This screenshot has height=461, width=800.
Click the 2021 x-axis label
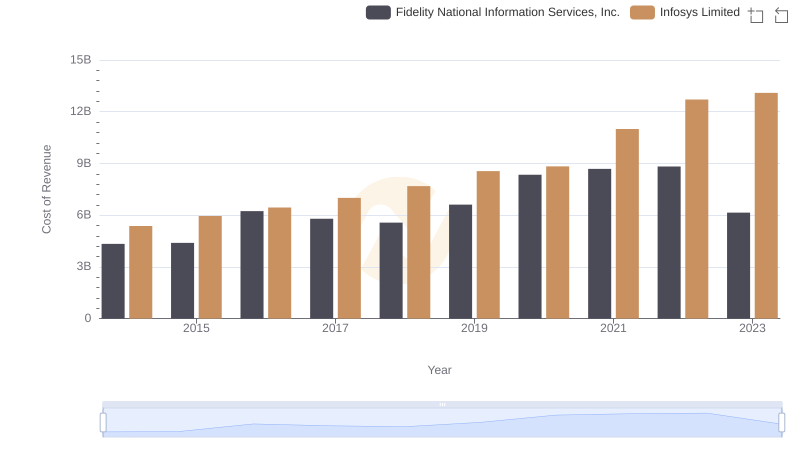pos(613,328)
